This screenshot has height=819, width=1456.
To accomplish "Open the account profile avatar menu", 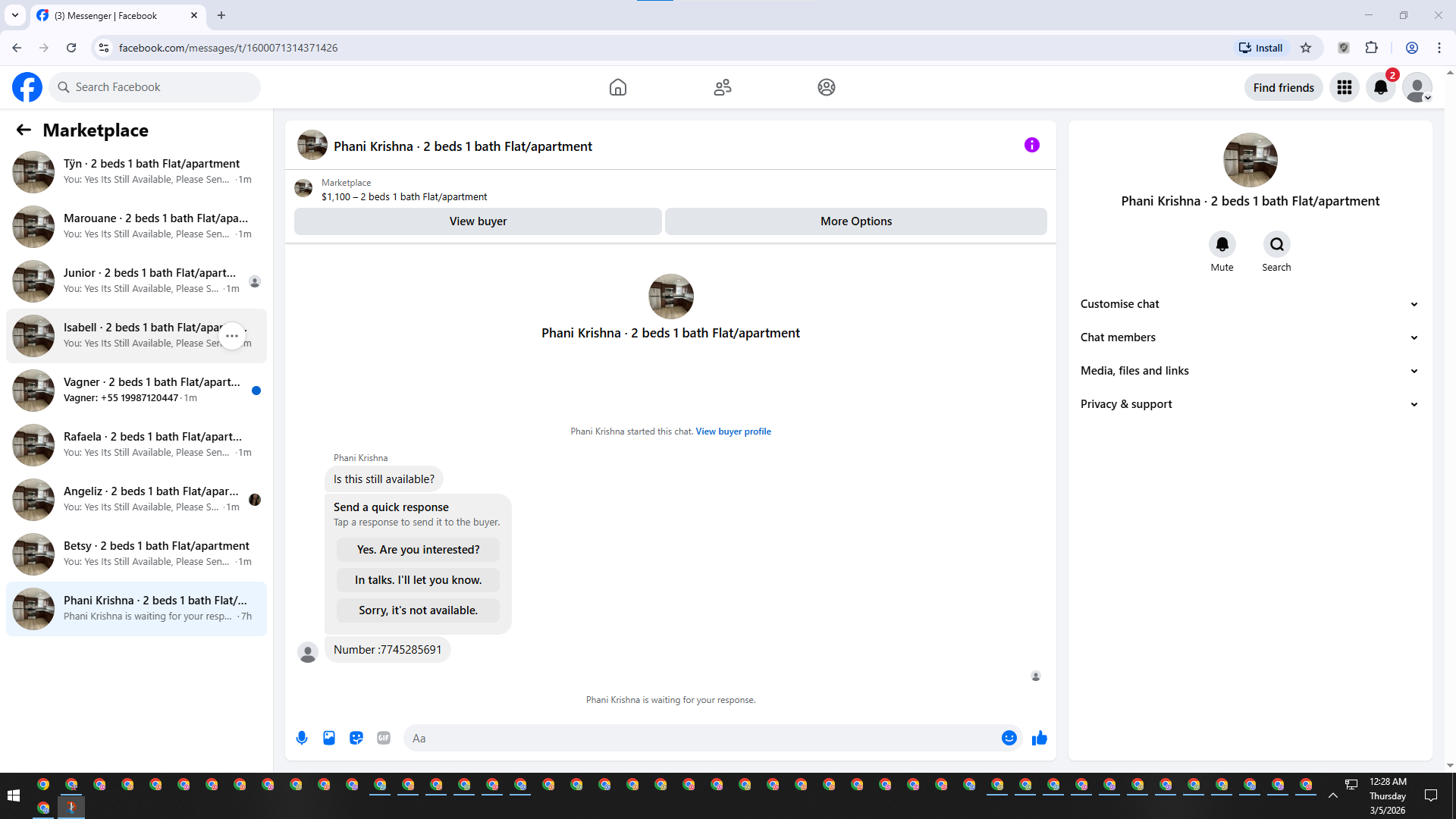I will coord(1417,87).
